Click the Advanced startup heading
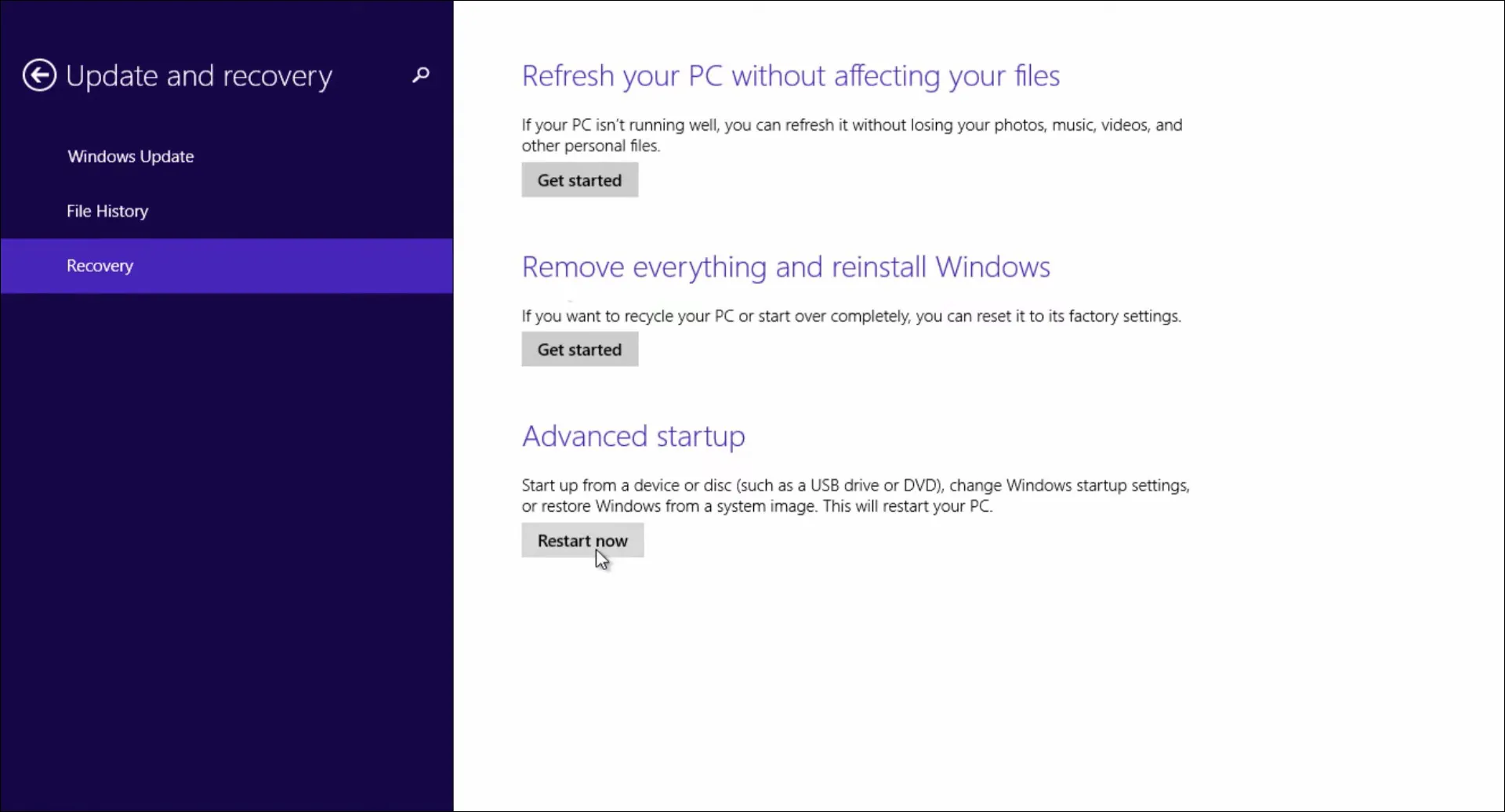This screenshot has width=1505, height=812. (633, 436)
